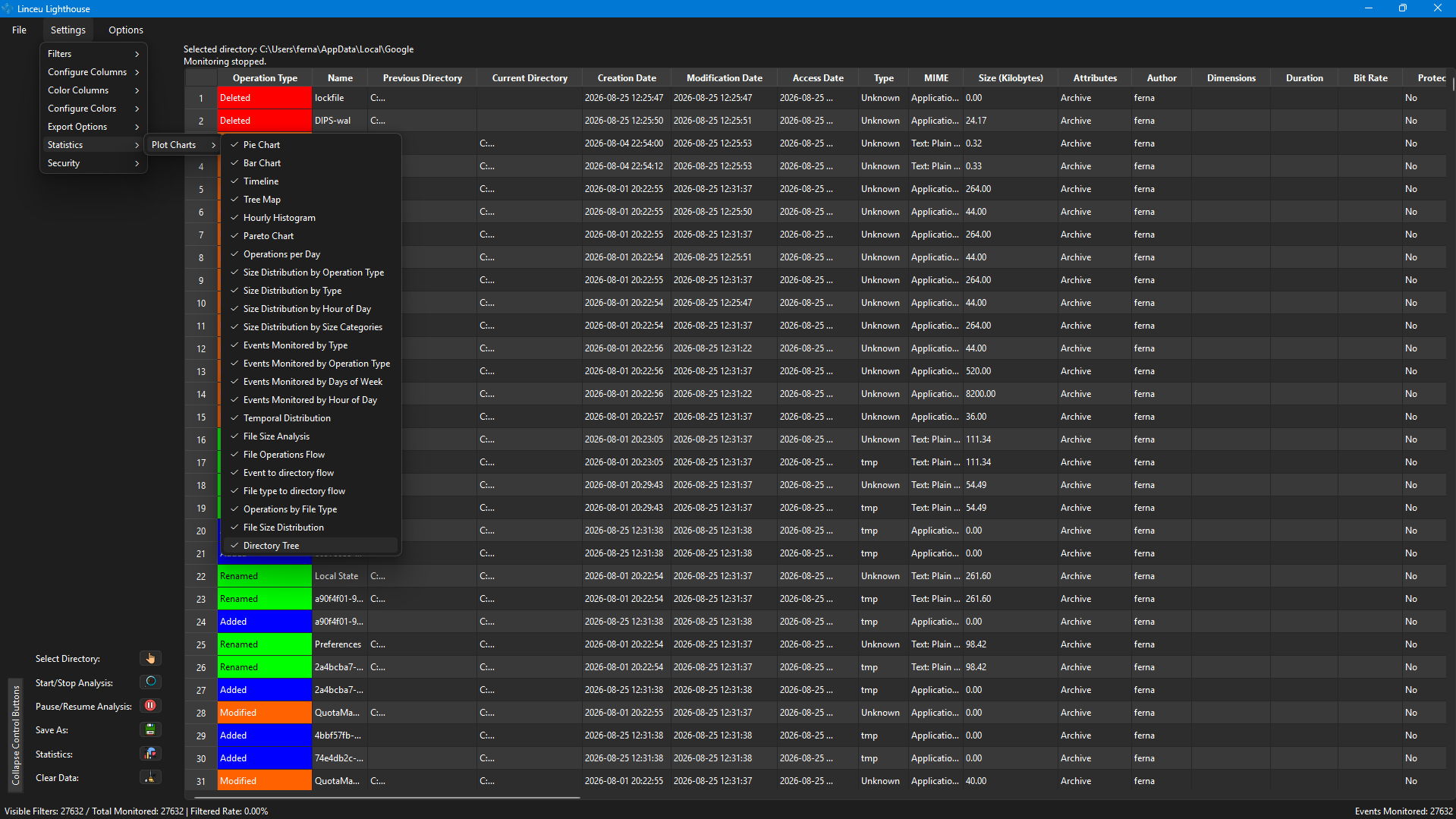Toggle the Pie Chart checked option
The image size is (1456, 819).
[311, 145]
